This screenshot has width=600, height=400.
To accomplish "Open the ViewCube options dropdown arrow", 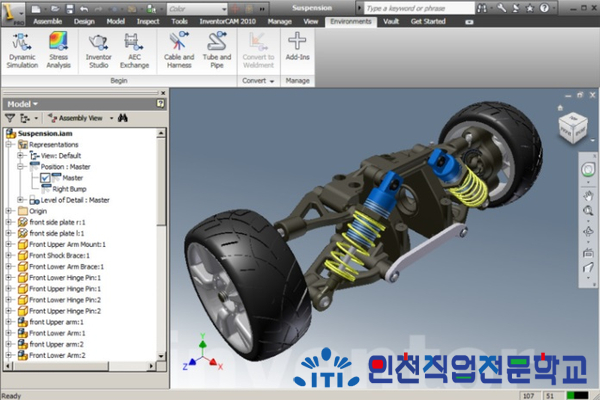I will (593, 140).
